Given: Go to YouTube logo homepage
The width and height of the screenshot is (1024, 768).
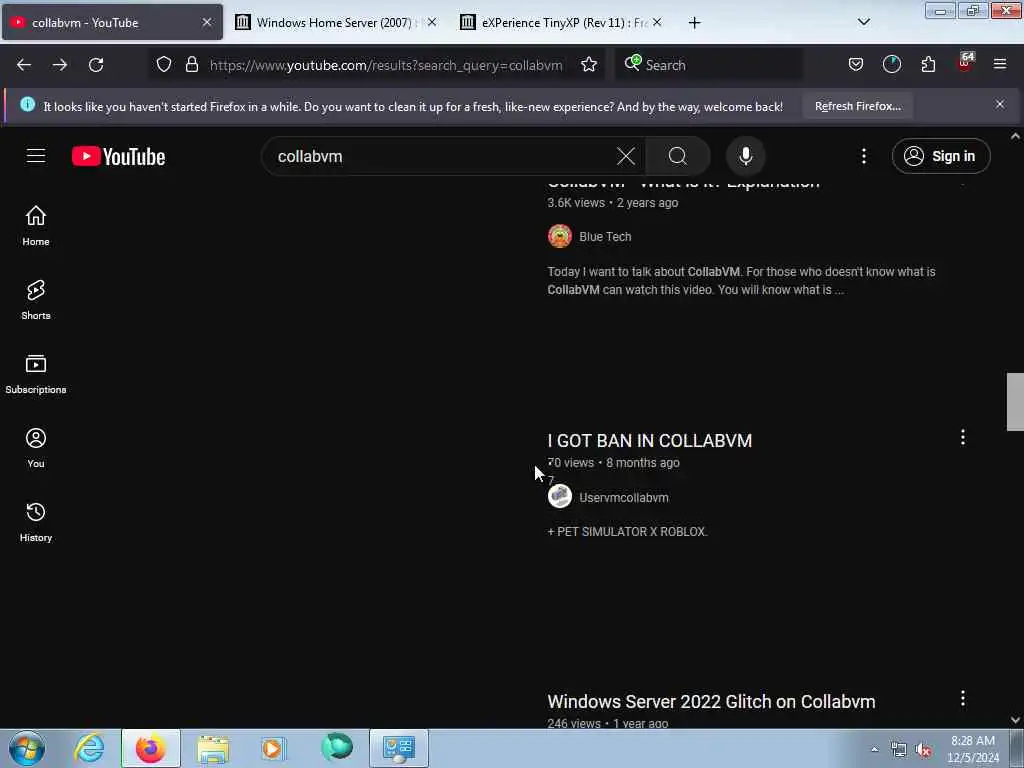Looking at the screenshot, I should [x=118, y=157].
